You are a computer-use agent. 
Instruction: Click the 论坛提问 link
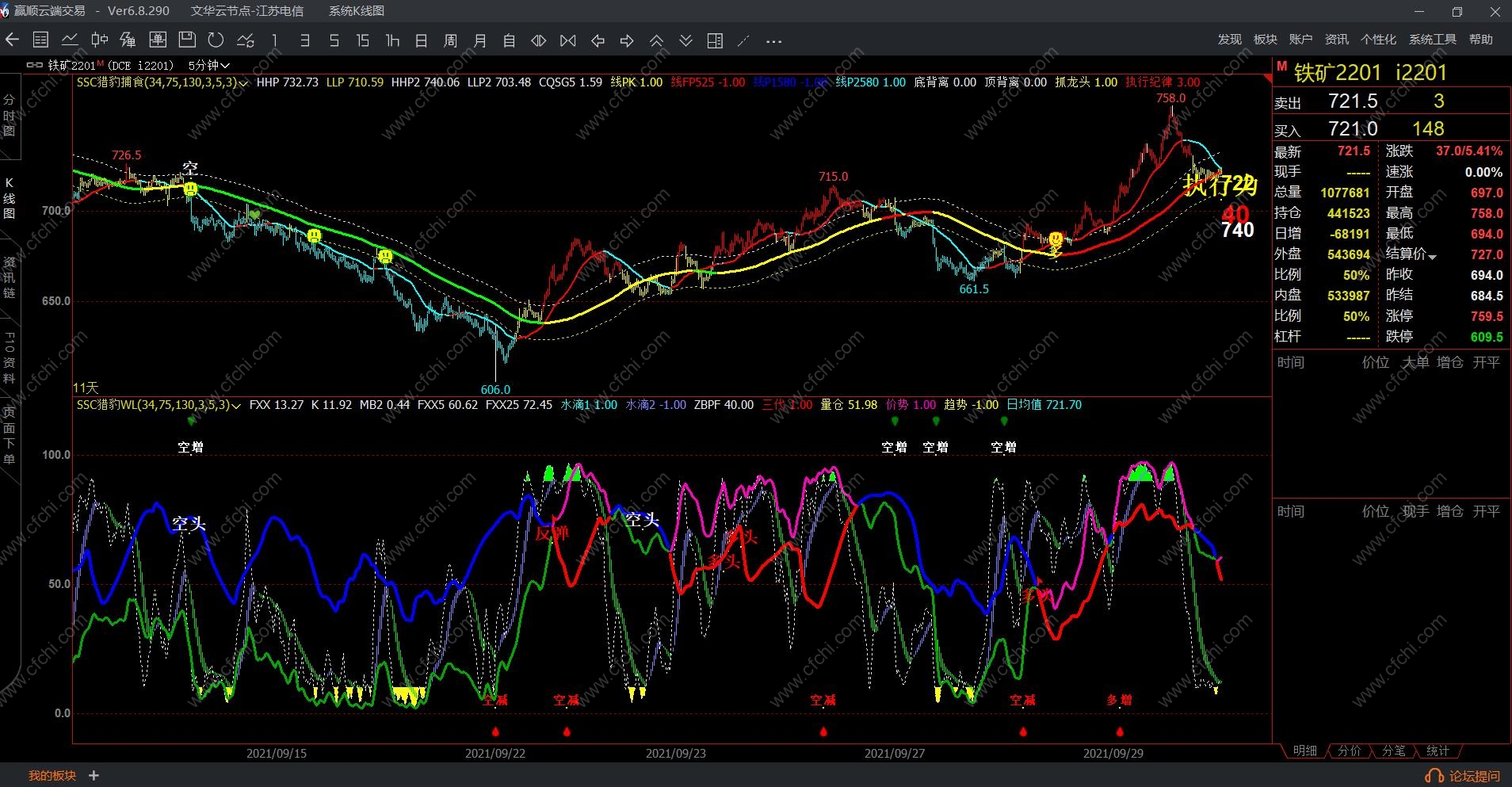click(x=1474, y=776)
